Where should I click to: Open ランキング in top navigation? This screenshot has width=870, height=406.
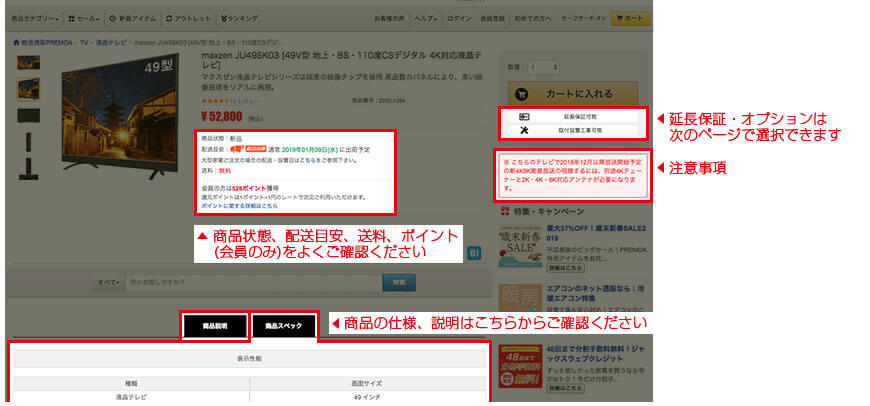[x=239, y=18]
